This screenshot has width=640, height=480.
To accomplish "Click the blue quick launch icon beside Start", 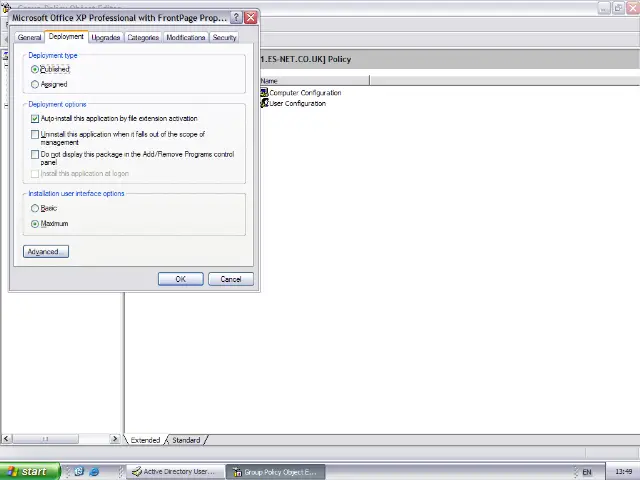I will (79, 471).
